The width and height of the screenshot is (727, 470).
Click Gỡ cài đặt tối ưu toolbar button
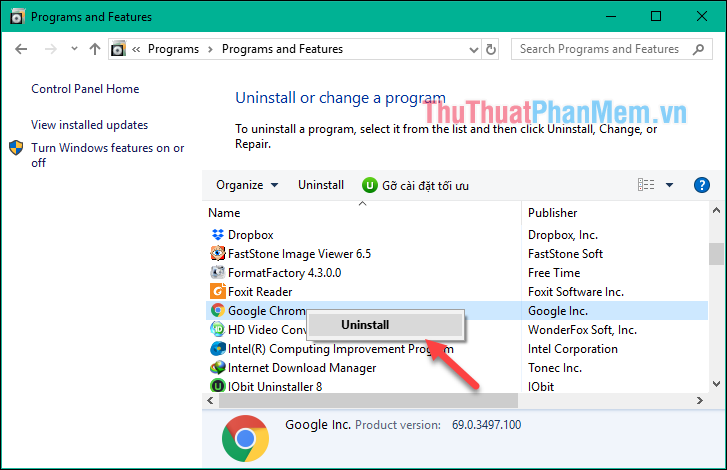pos(415,185)
